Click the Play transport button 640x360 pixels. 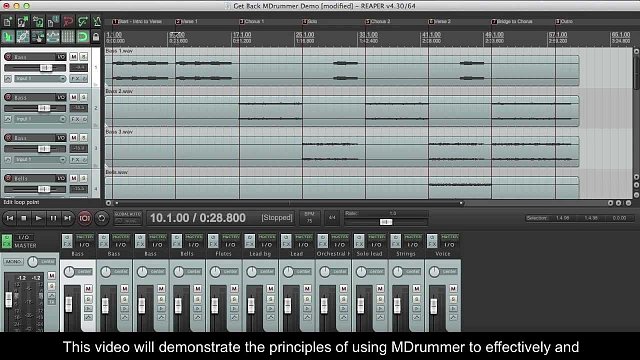tap(38, 218)
